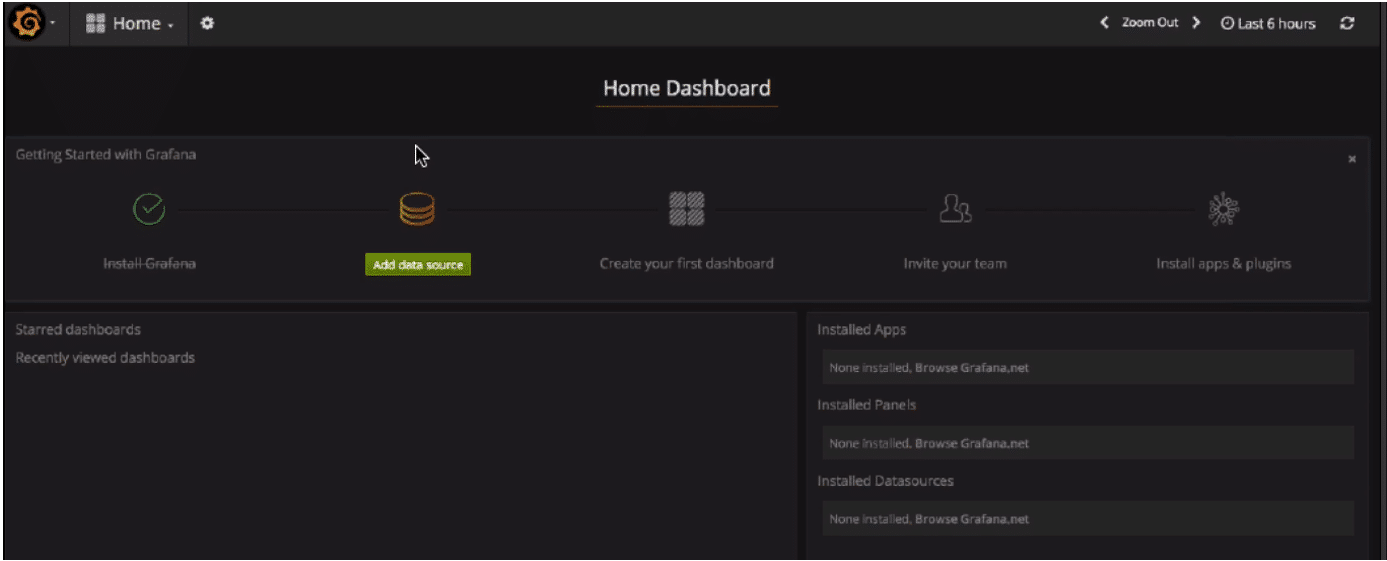This screenshot has height=561, width=1387.
Task: Open Install apps & plugins step
Action: coord(1224,264)
